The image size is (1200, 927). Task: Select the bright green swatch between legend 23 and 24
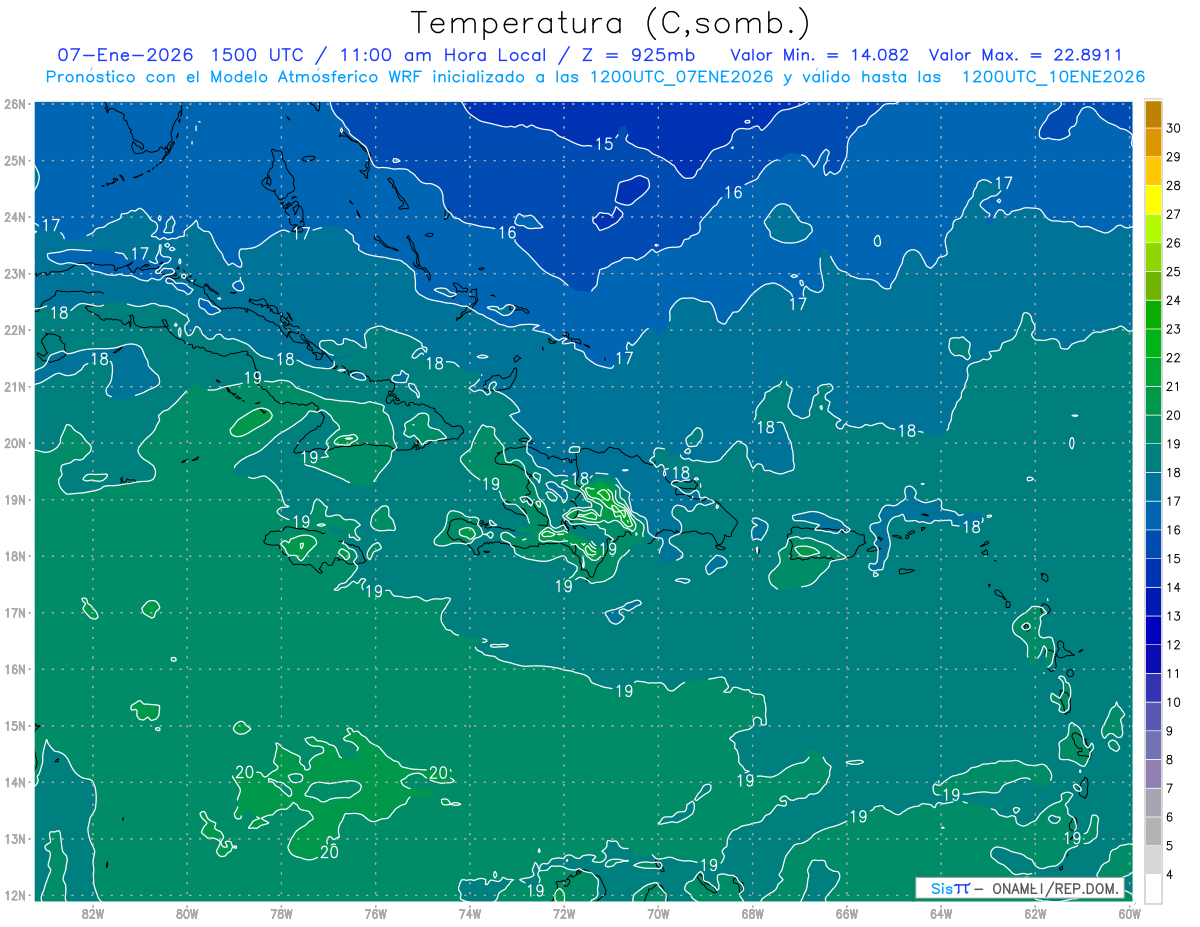tap(1153, 315)
